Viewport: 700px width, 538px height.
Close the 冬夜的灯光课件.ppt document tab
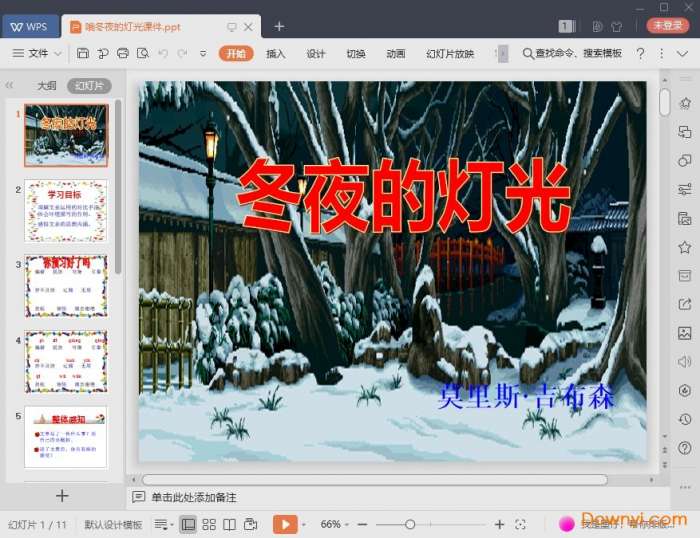(249, 27)
